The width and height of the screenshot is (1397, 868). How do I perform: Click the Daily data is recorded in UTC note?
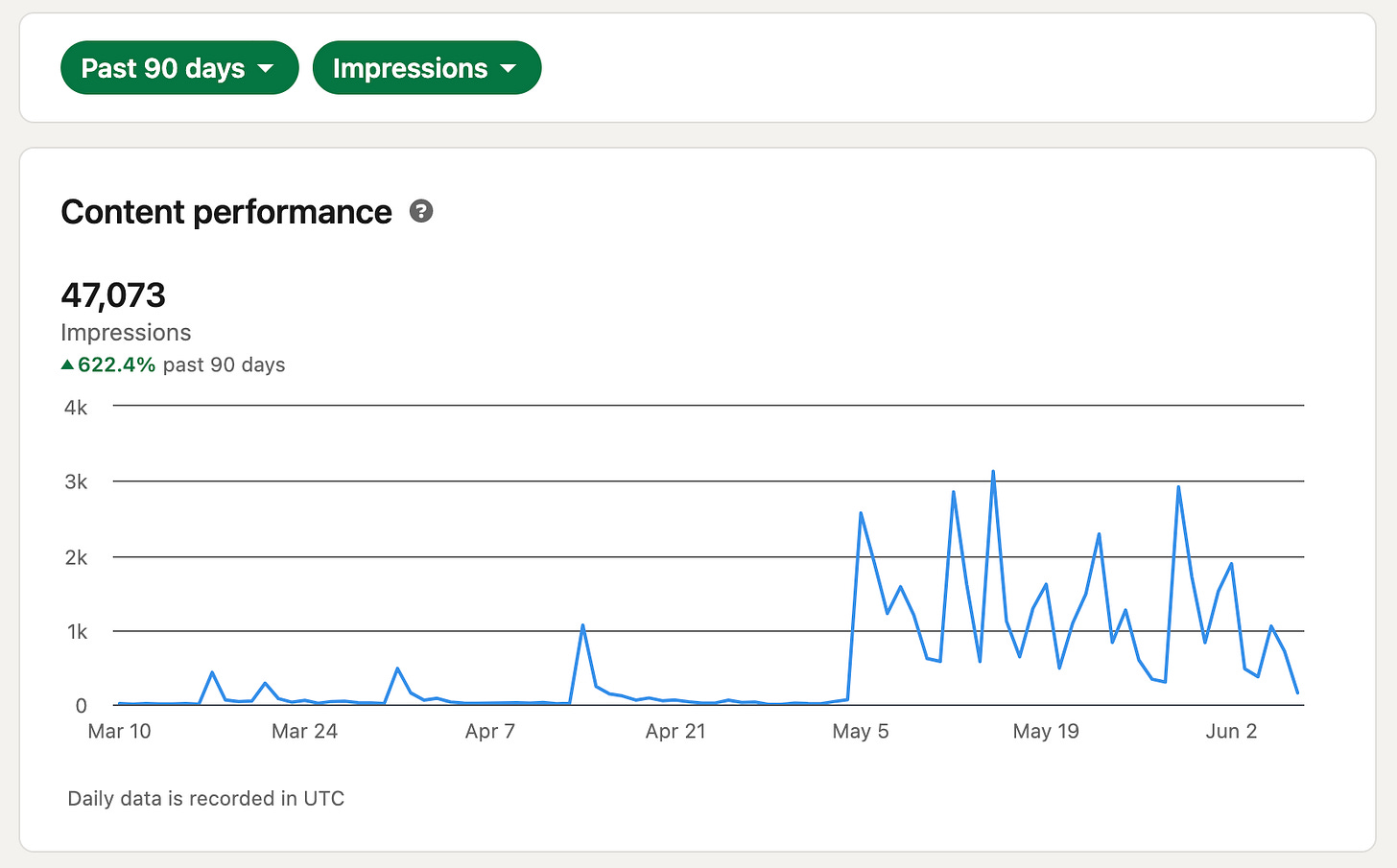(206, 798)
